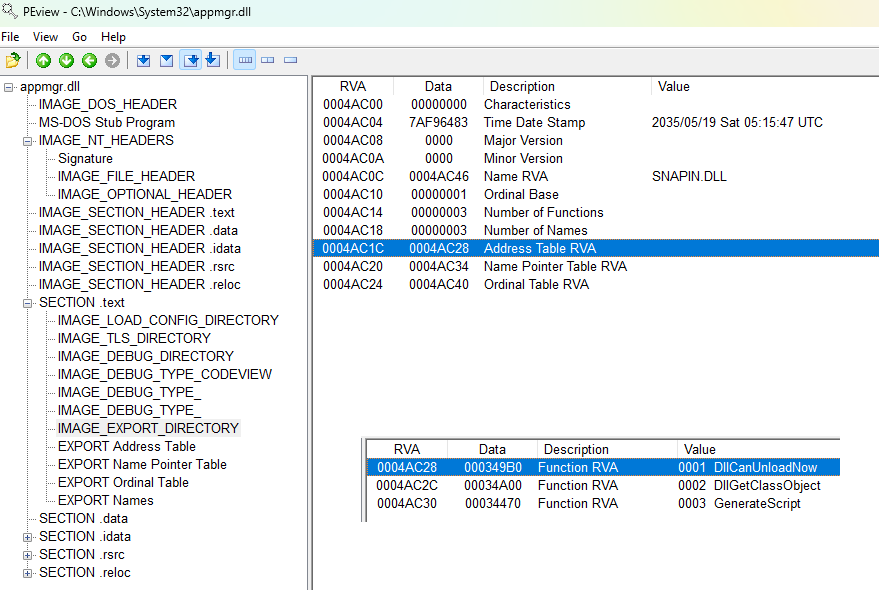Open the Go menu
The image size is (879, 590).
click(79, 37)
